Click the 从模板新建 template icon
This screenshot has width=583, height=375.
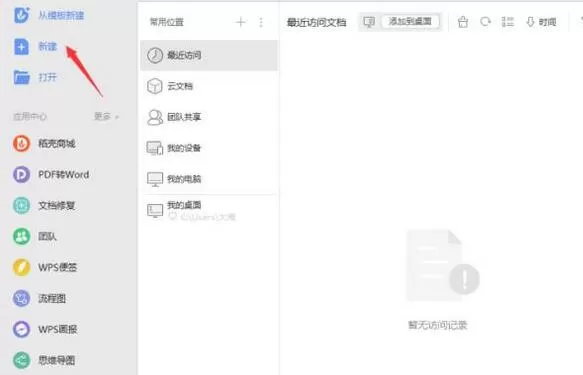22,15
